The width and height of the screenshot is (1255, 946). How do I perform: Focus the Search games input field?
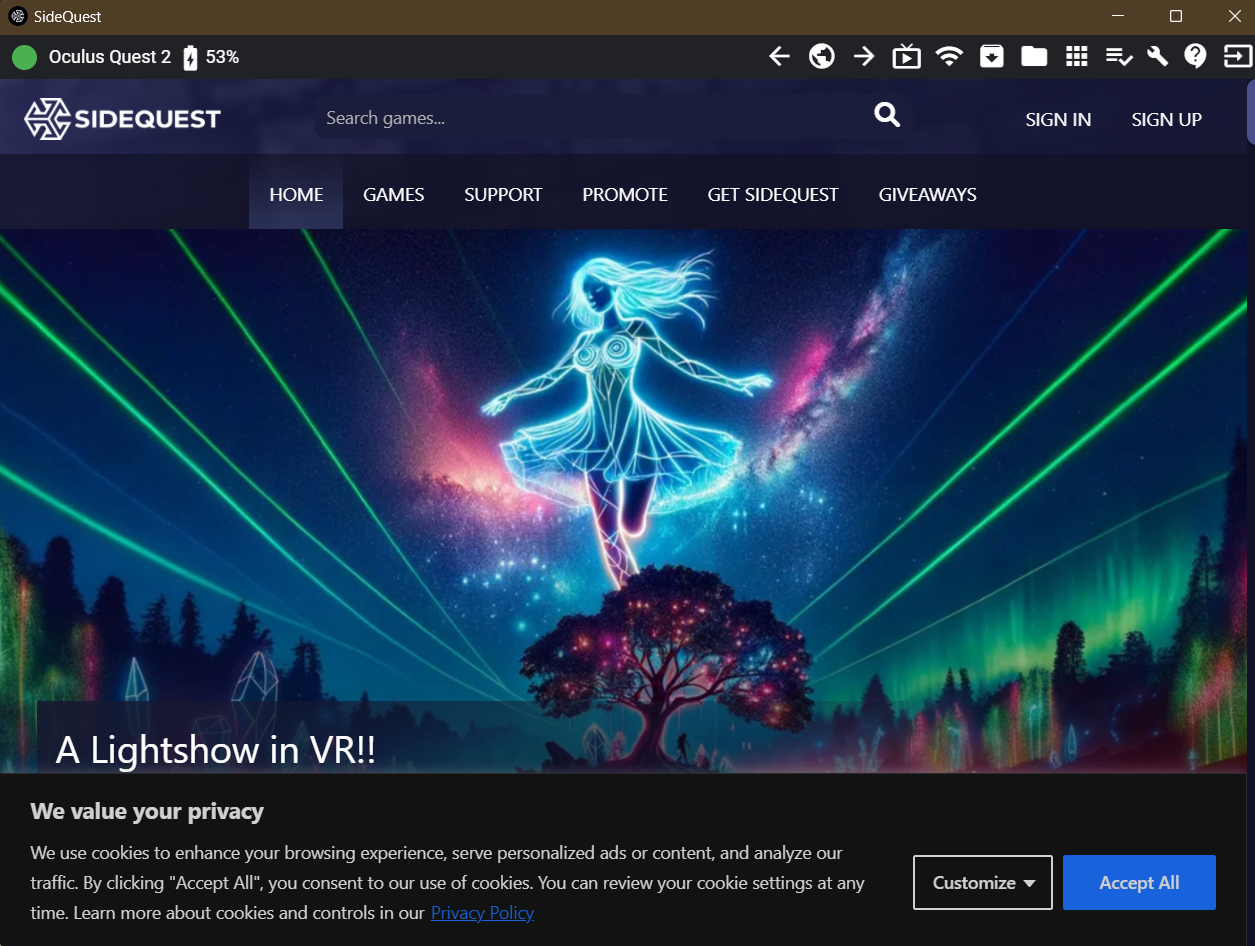590,118
